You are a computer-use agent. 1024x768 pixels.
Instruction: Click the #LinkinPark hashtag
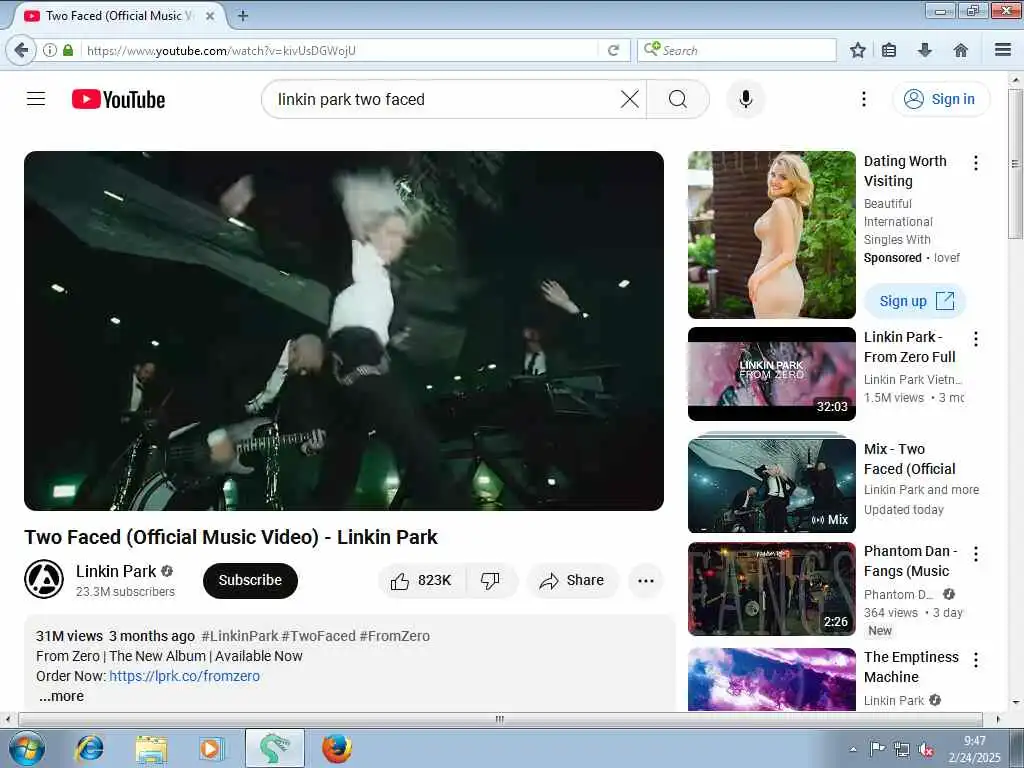(240, 636)
